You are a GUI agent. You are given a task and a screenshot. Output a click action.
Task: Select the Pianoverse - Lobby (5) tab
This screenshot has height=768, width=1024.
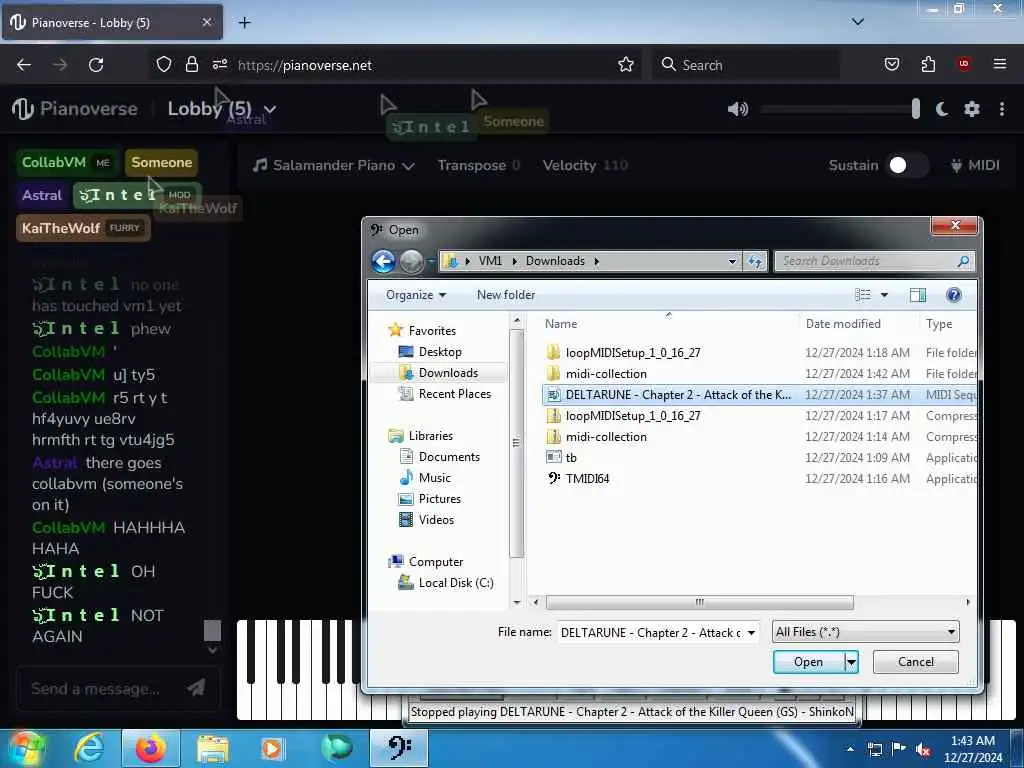tap(112, 23)
